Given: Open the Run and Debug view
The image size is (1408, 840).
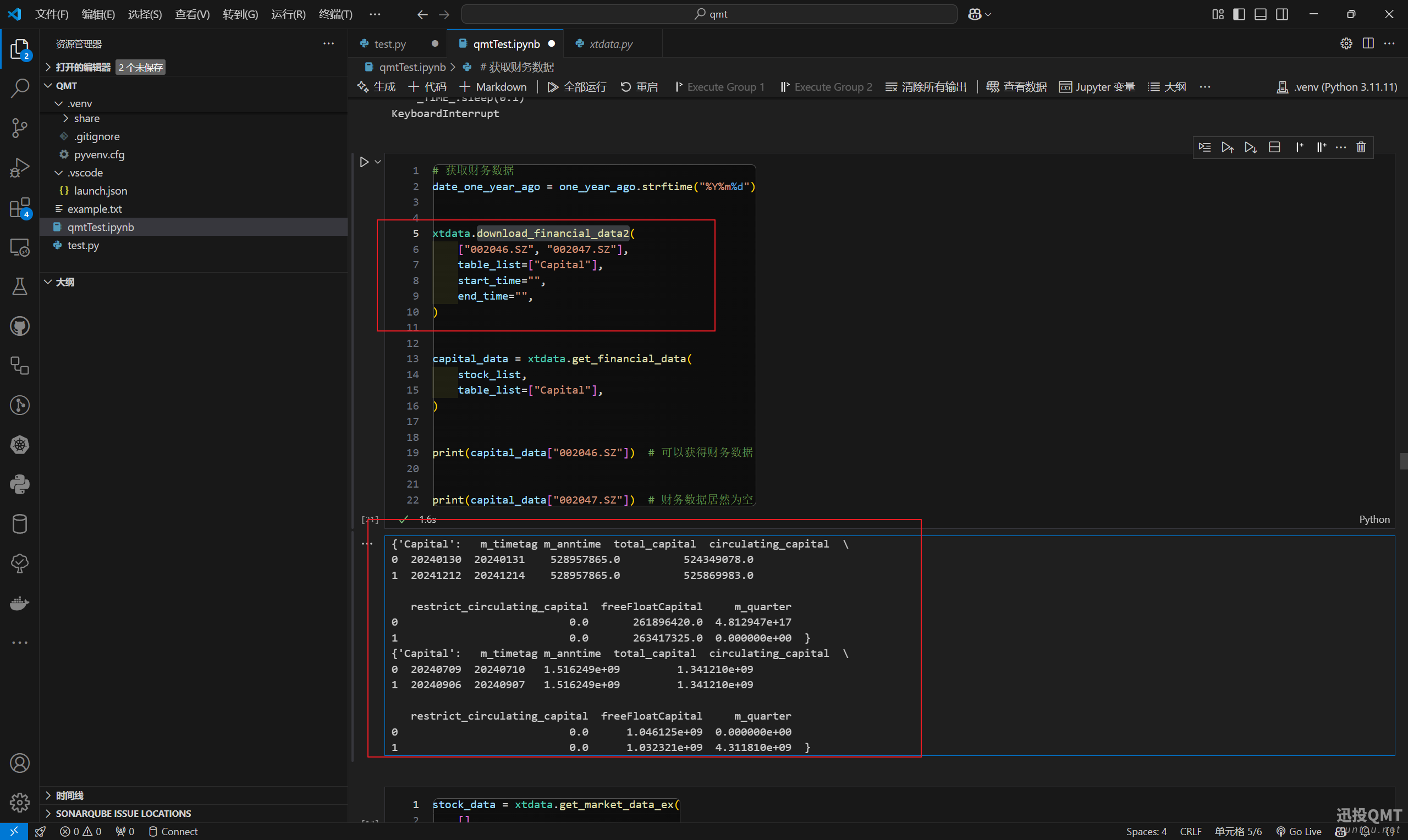Looking at the screenshot, I should (x=20, y=168).
